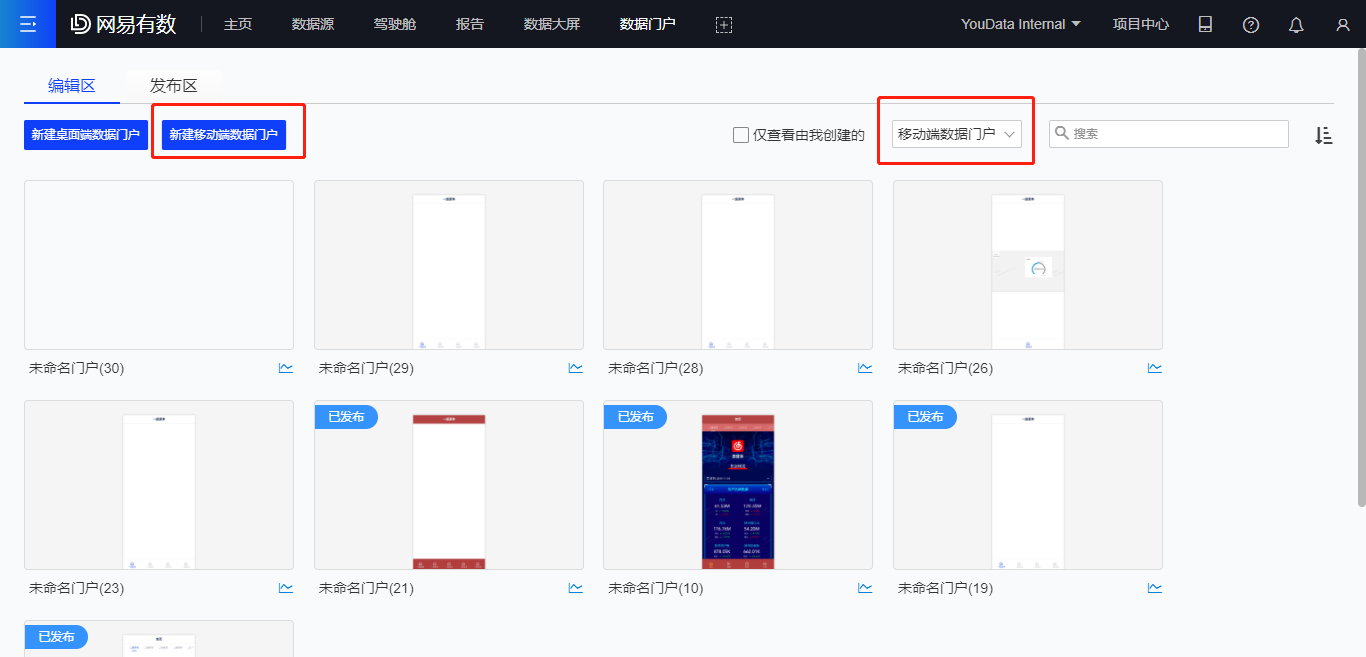
Task: Open thumbnail of 未命名门户(23)
Action: click(x=159, y=485)
